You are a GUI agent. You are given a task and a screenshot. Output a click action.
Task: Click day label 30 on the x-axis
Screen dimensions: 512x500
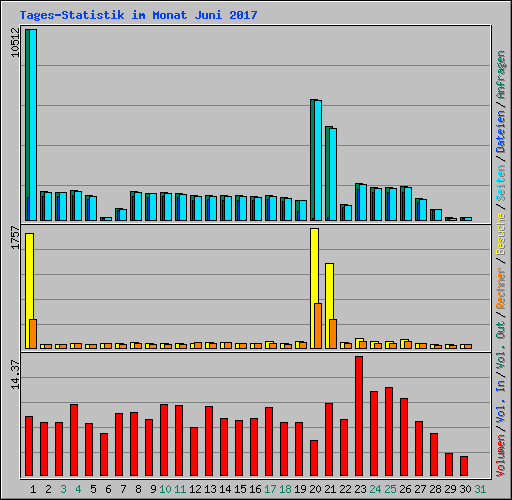465,489
